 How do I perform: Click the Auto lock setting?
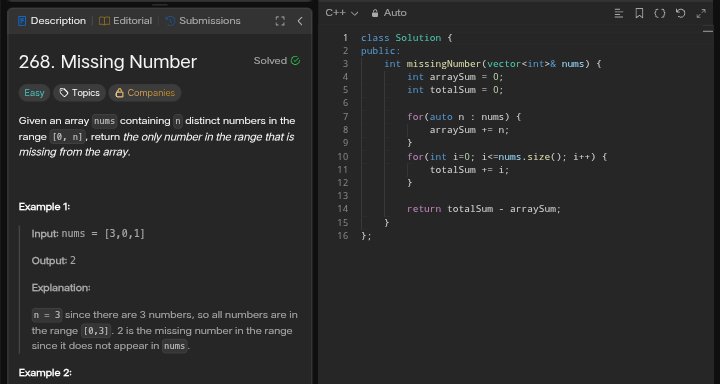[x=388, y=13]
